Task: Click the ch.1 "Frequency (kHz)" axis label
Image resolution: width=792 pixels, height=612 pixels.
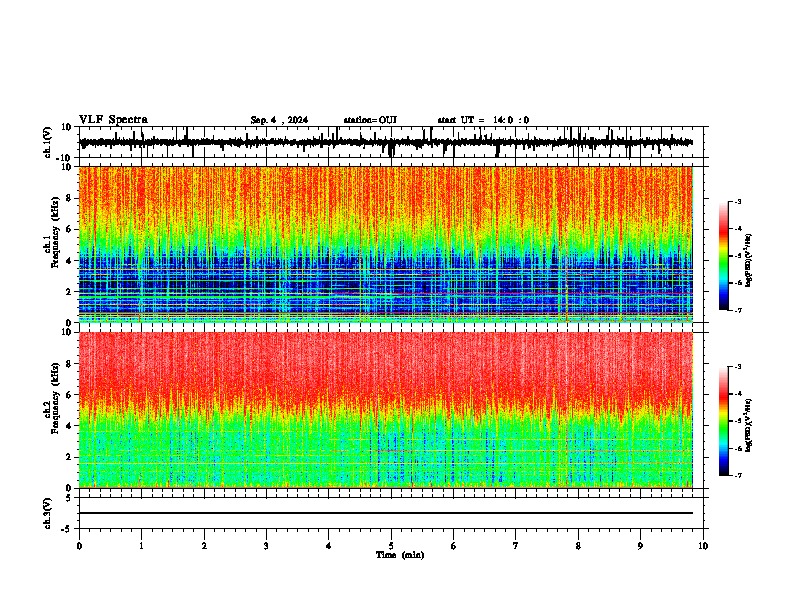Action: point(55,233)
